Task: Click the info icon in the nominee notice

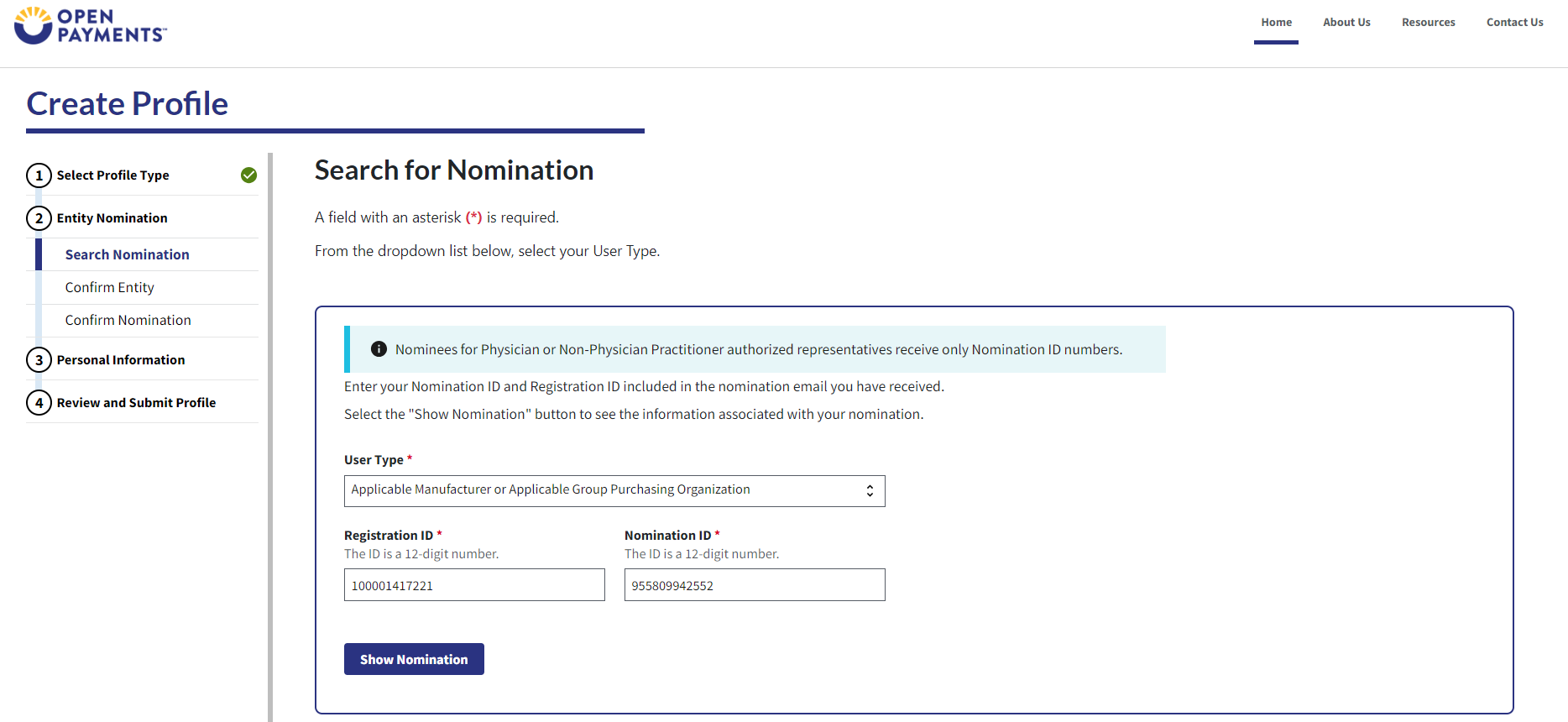Action: (379, 349)
